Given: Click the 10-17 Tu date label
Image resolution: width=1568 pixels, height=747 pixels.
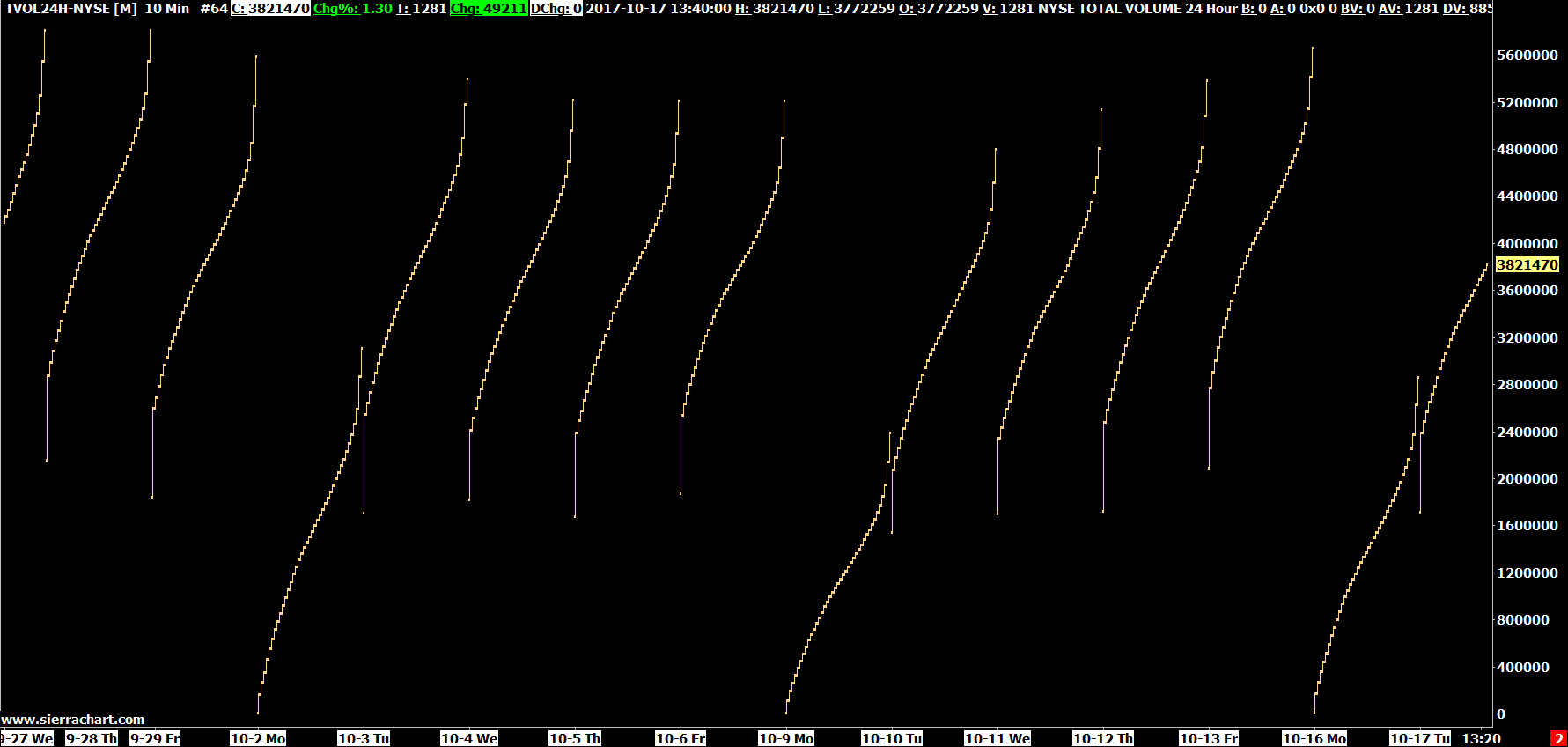Looking at the screenshot, I should tap(1420, 738).
